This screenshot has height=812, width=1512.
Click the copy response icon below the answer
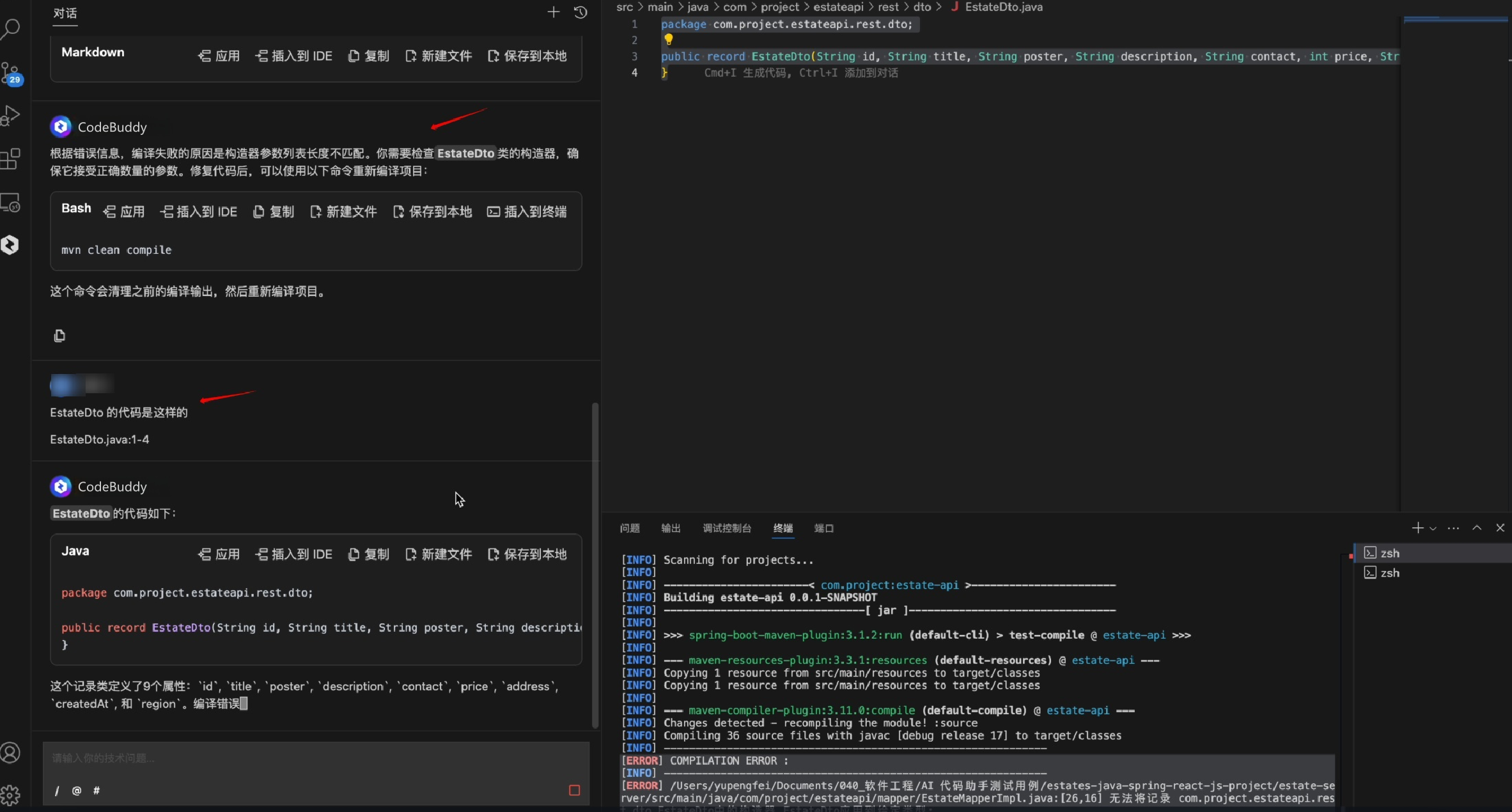pos(59,336)
